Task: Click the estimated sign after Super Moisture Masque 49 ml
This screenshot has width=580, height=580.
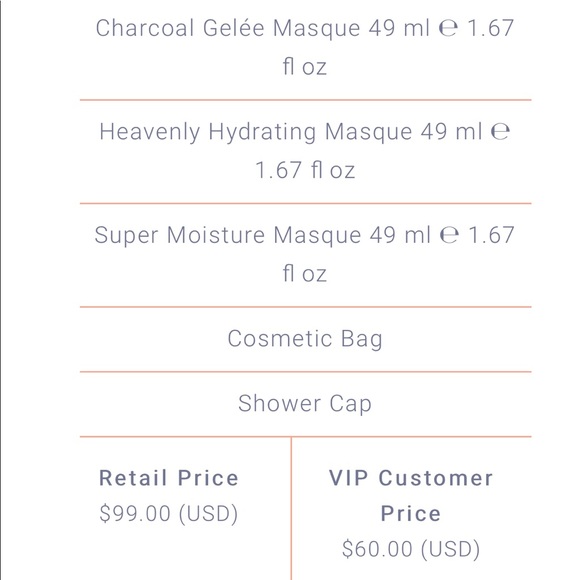Action: 449,235
